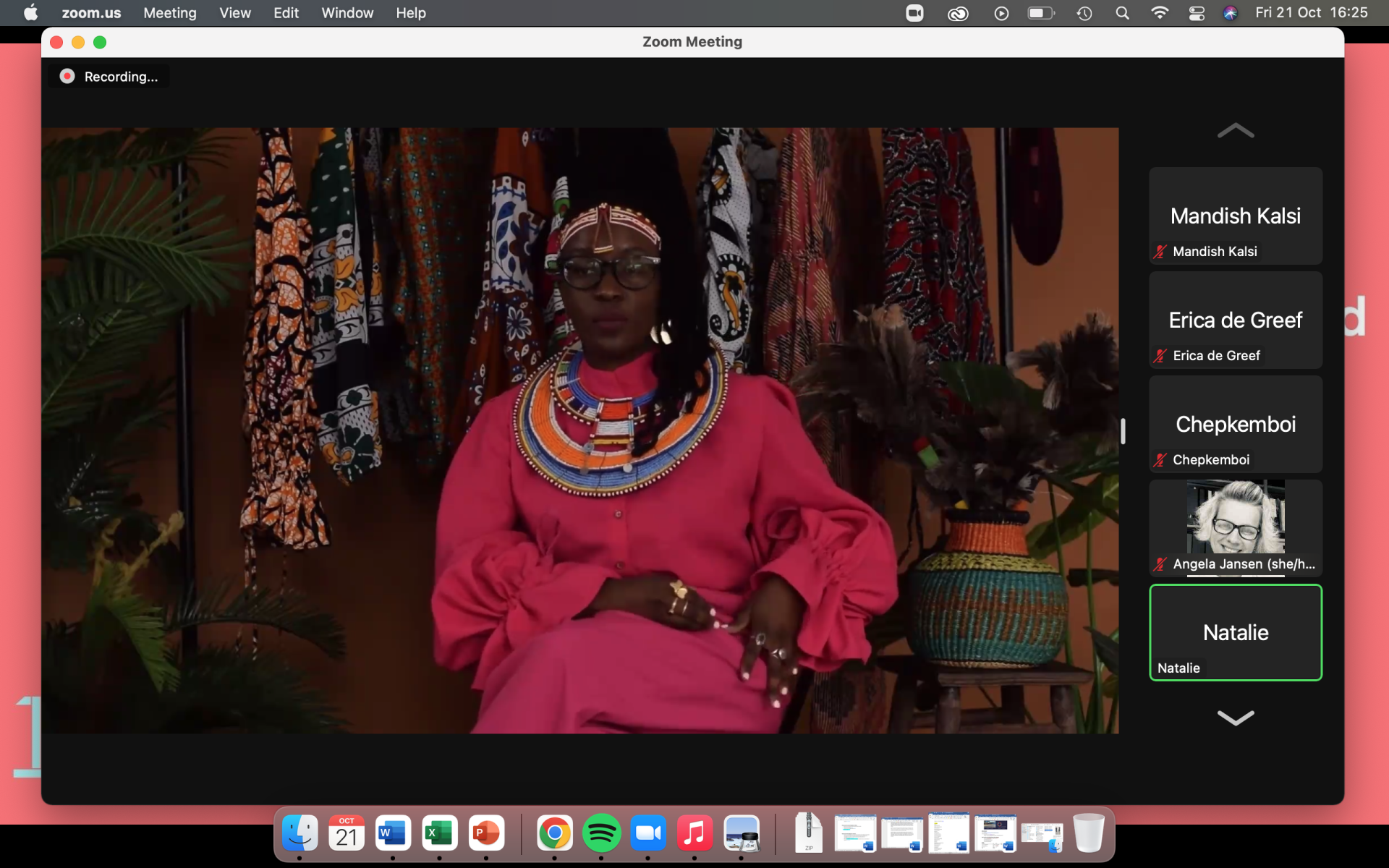
Task: Click the Zoom camera menu bar icon
Action: [914, 13]
